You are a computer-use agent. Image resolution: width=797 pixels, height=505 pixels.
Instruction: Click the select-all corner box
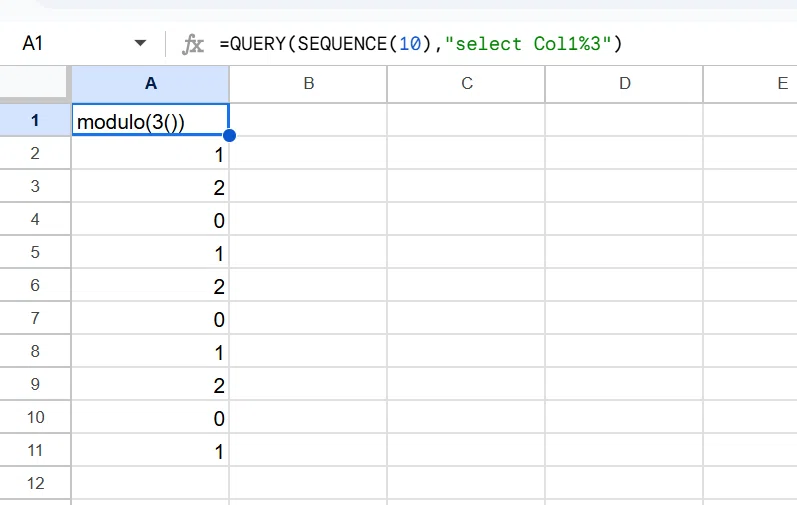[x=34, y=83]
